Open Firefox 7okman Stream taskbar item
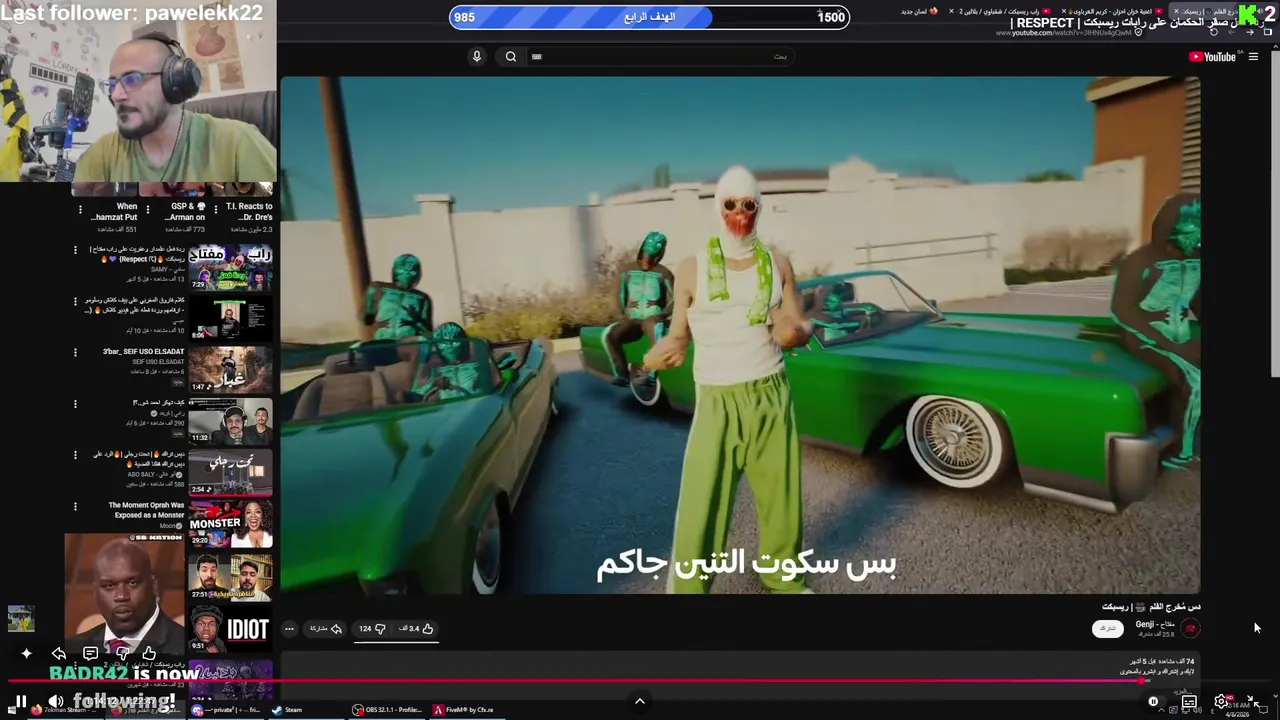 click(x=66, y=710)
